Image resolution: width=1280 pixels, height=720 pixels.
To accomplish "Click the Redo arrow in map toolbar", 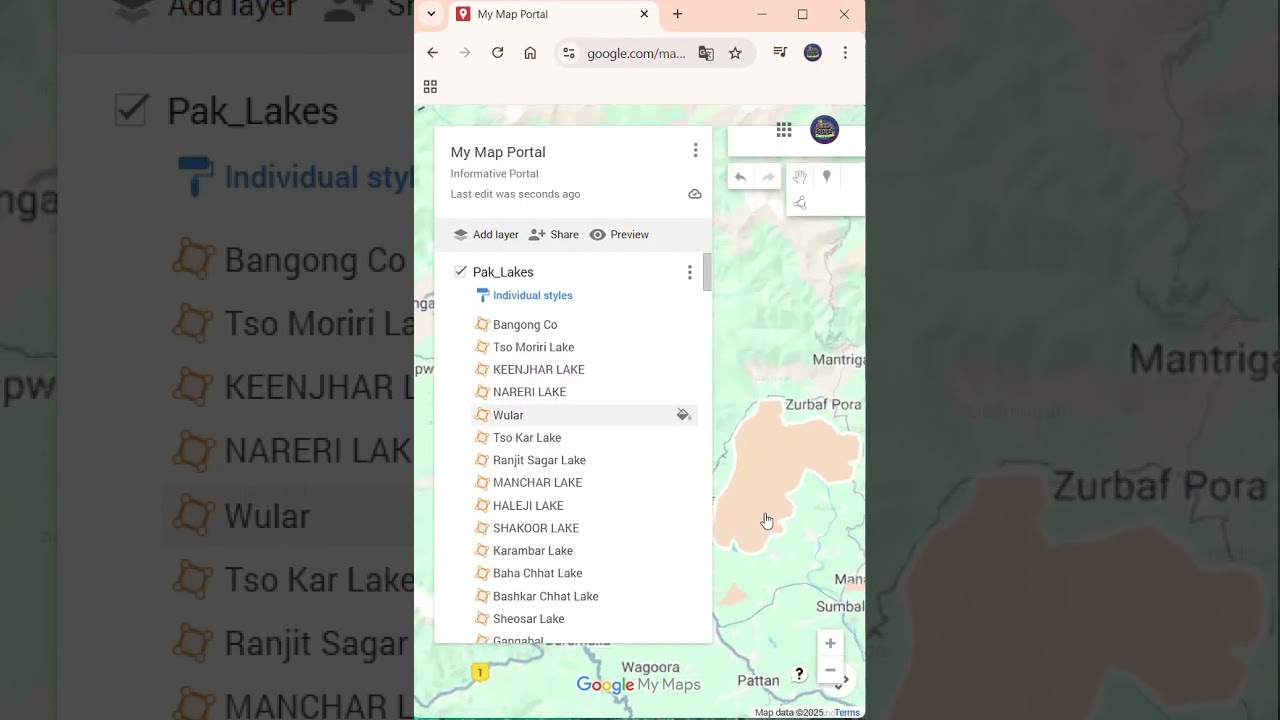I will coord(768,177).
